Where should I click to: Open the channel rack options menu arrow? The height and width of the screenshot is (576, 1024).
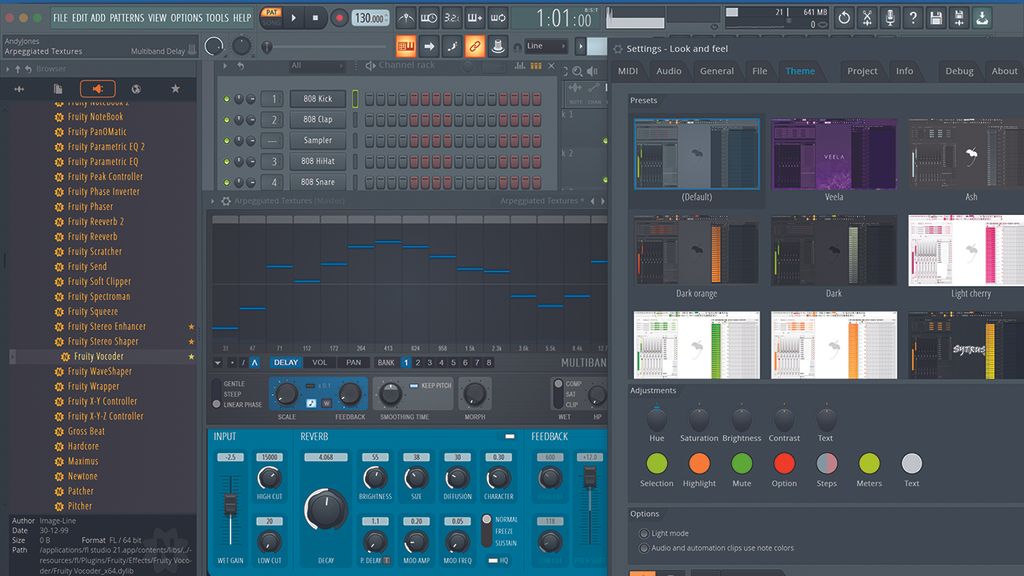[228, 65]
